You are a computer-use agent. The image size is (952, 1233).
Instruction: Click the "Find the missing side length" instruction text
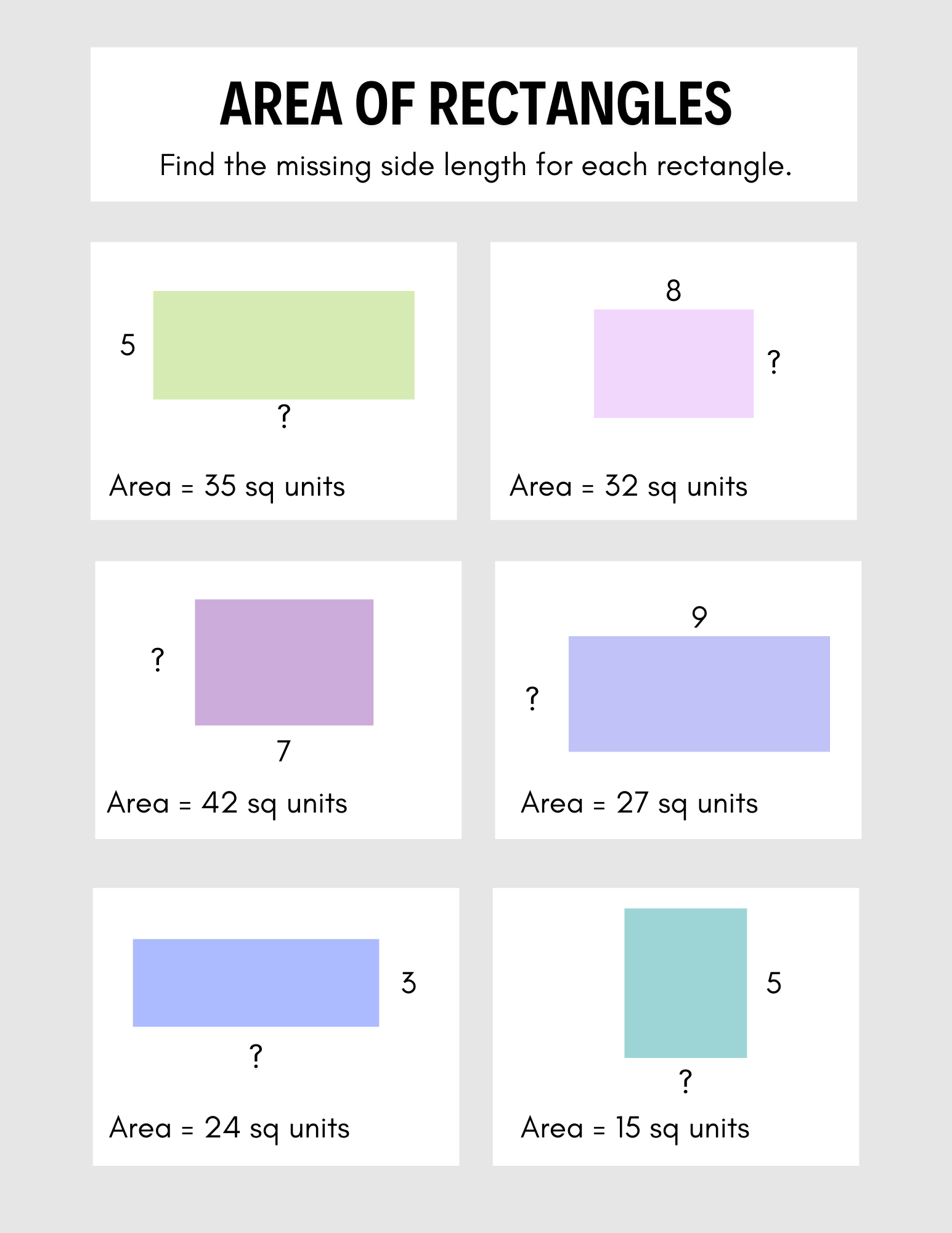(x=476, y=166)
